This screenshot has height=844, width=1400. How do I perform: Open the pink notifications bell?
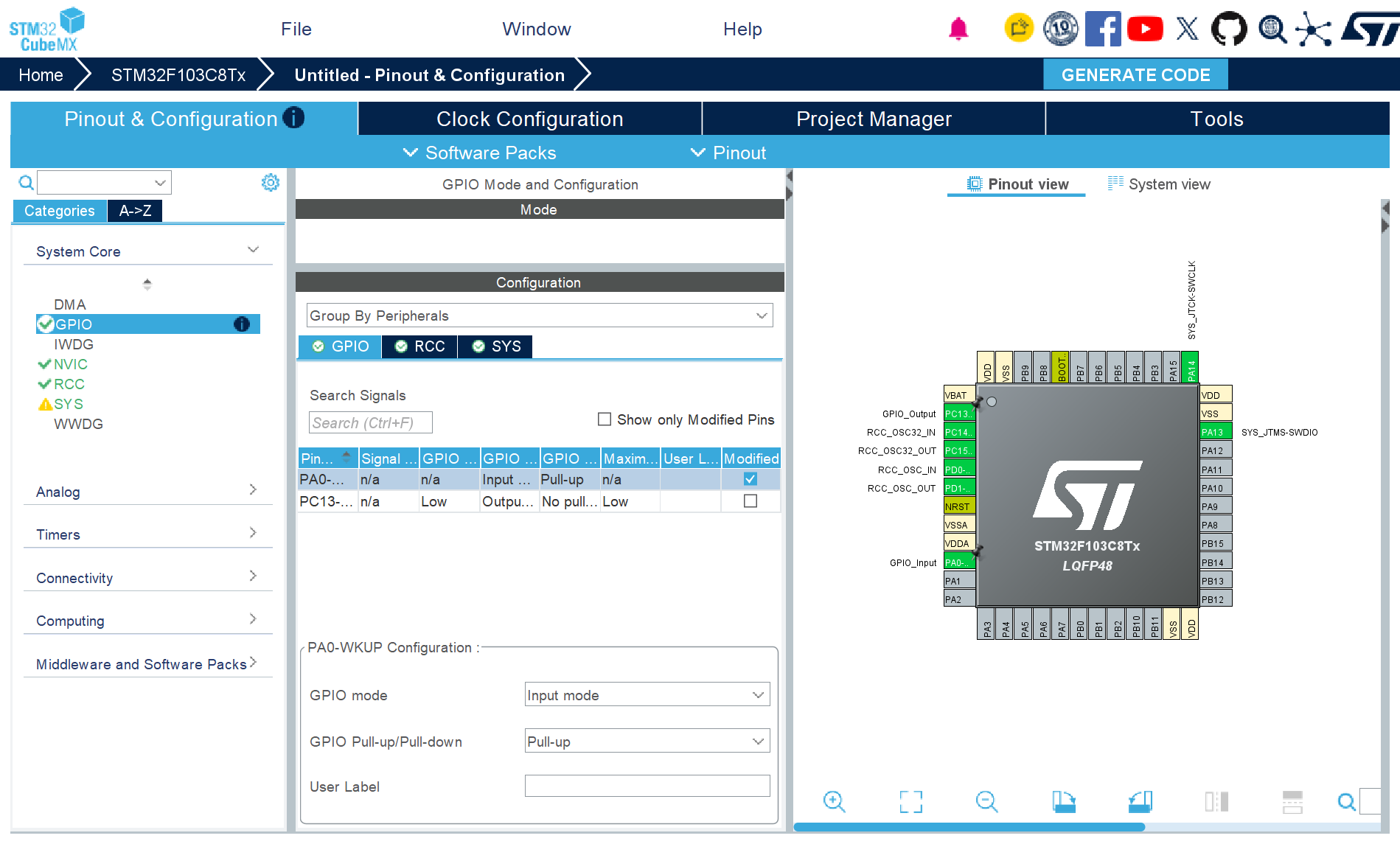tap(958, 29)
